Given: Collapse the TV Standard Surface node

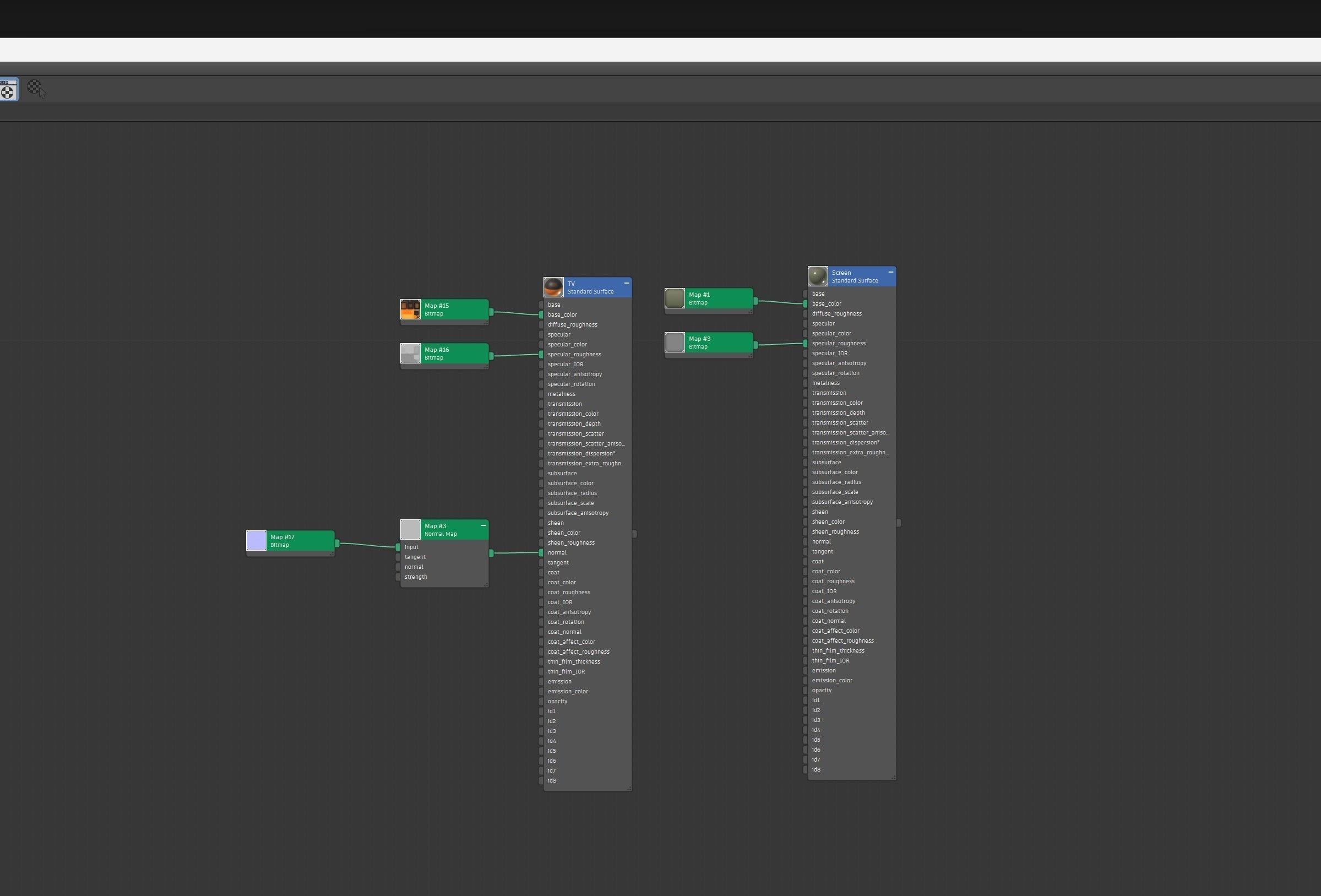Looking at the screenshot, I should point(627,283).
